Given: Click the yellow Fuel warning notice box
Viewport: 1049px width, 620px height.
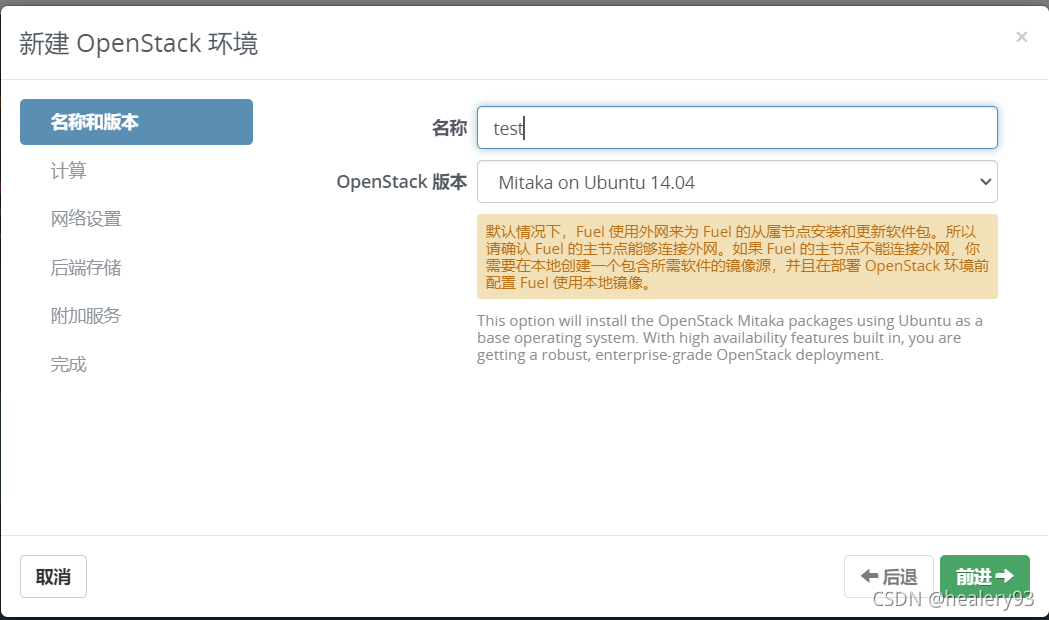Looking at the screenshot, I should coord(737,256).
